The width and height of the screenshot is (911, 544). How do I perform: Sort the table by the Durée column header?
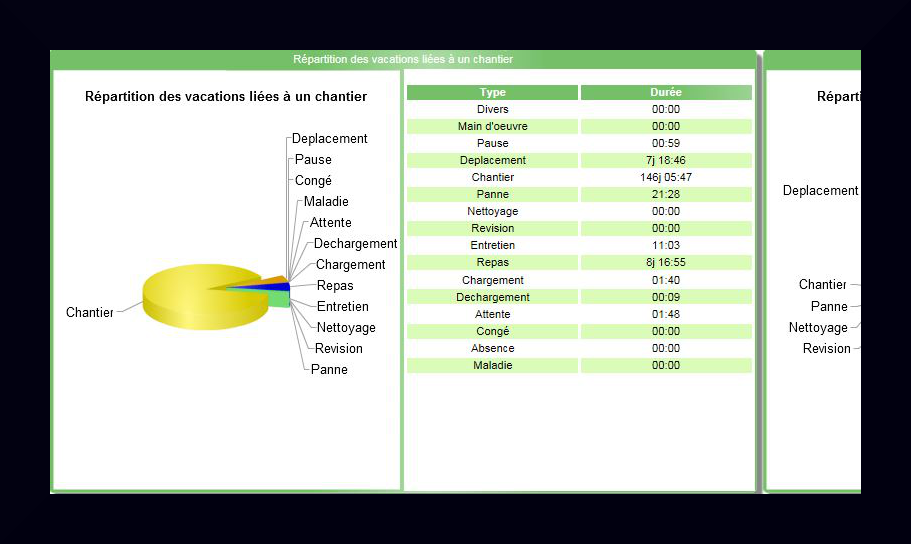coord(665,92)
